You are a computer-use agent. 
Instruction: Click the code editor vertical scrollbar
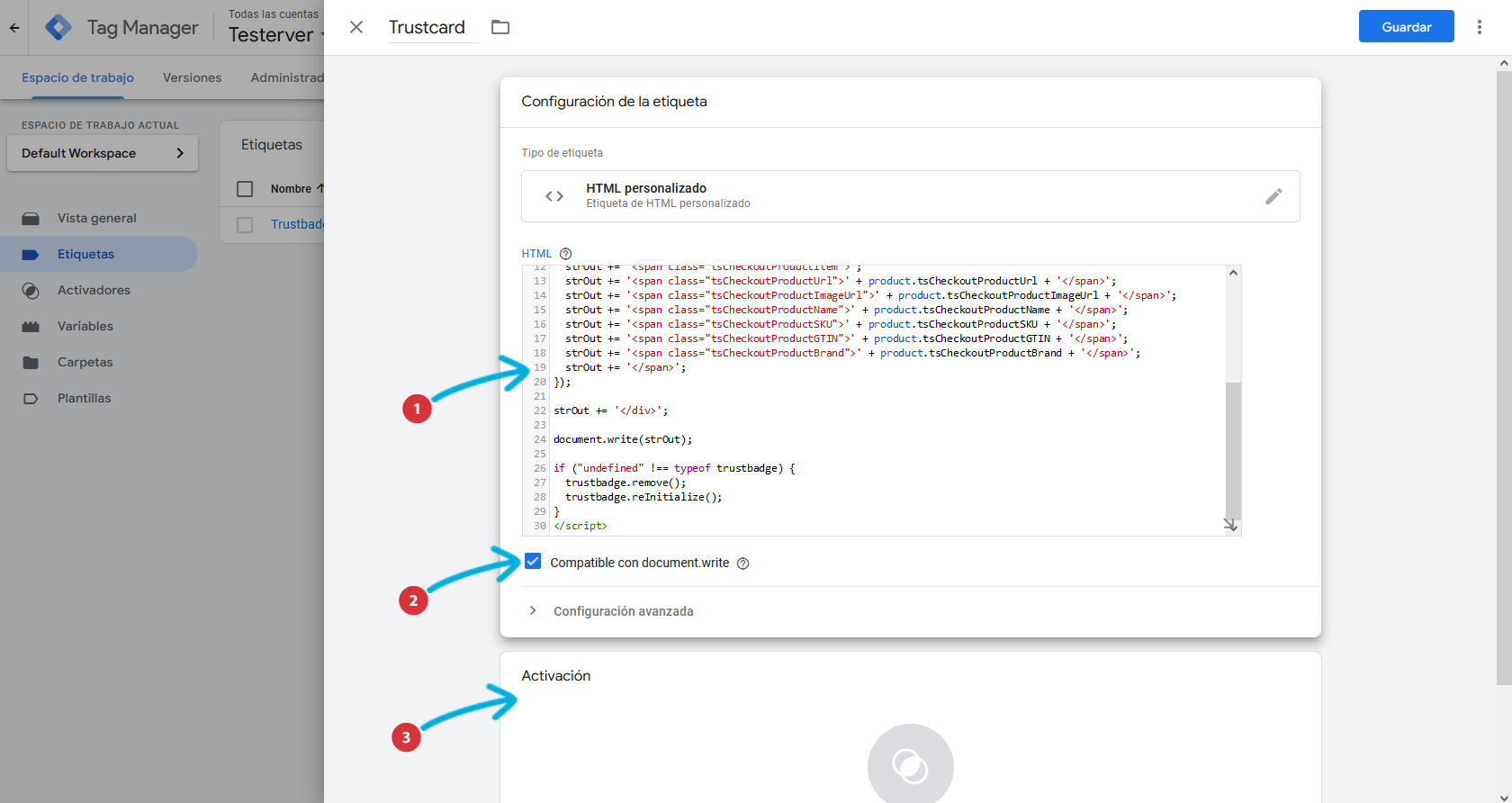1233,450
